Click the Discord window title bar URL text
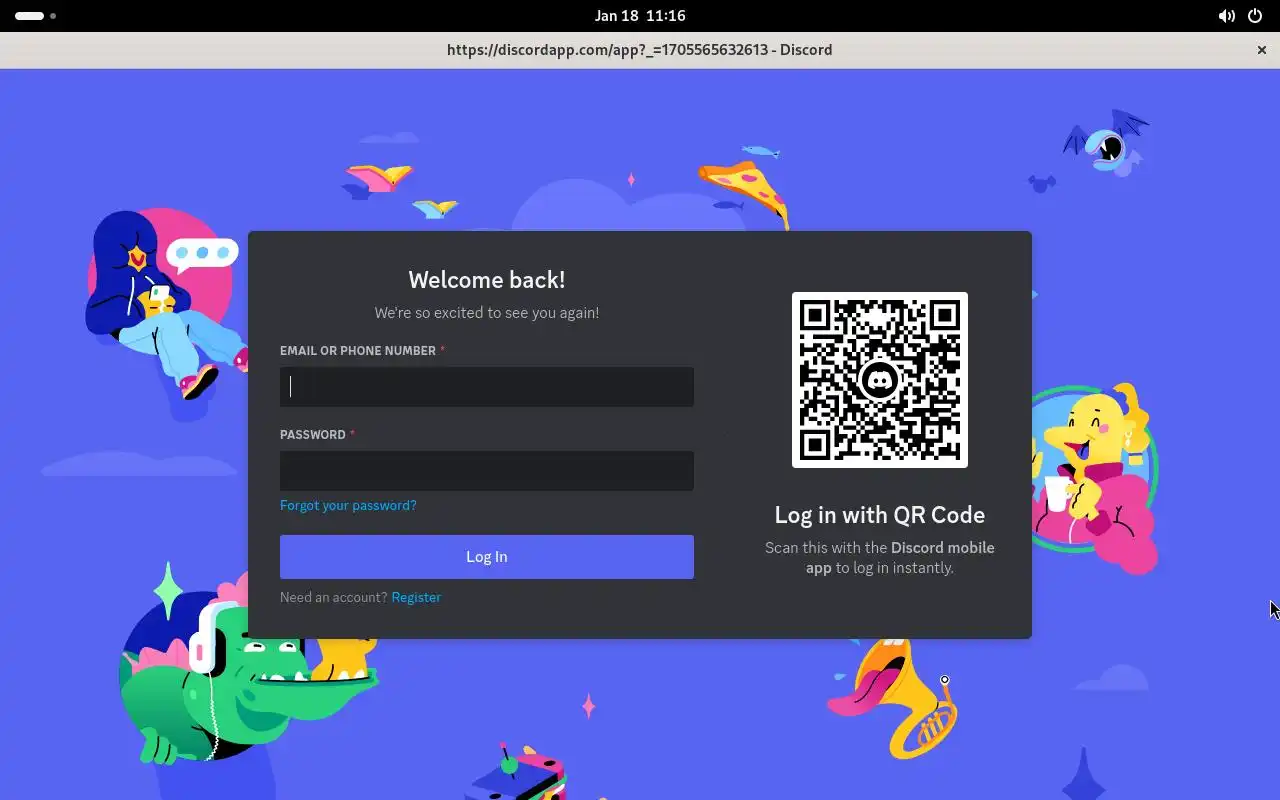1280x800 pixels. click(x=640, y=50)
